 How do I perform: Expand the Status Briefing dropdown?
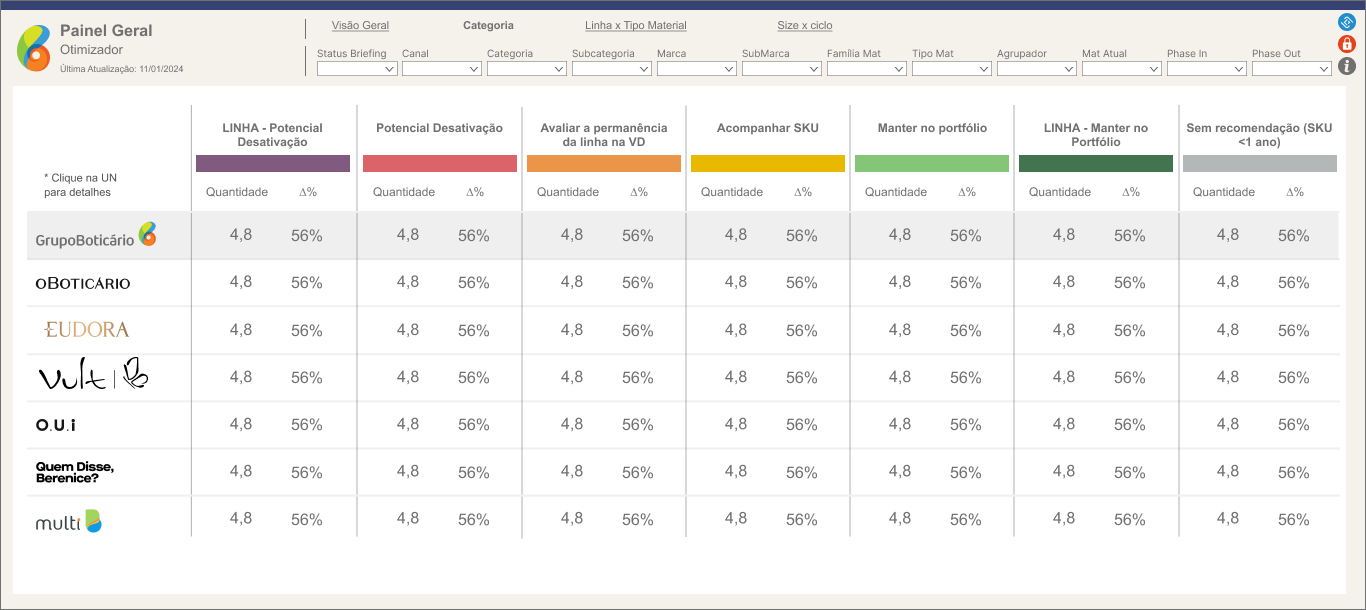click(x=357, y=69)
